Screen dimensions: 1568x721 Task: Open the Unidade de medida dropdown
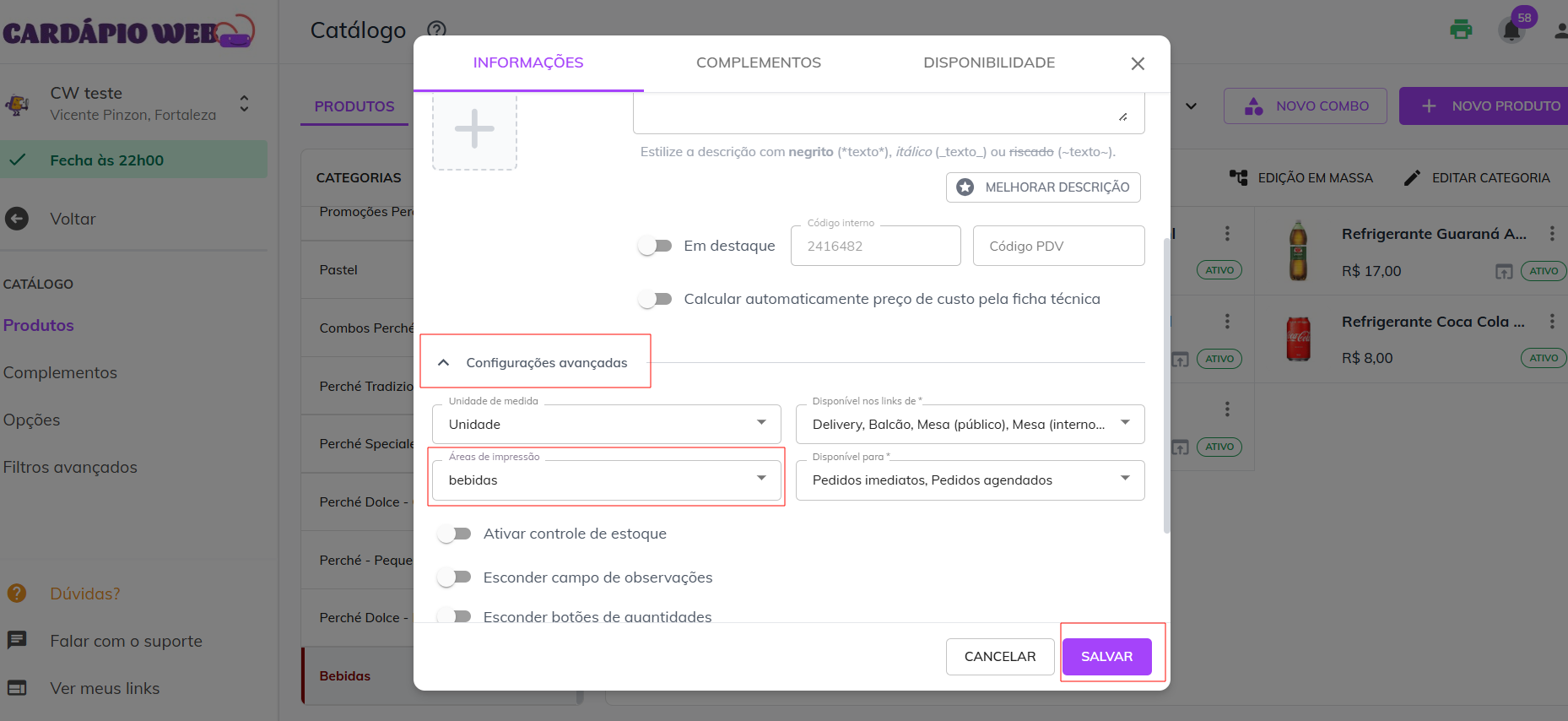(606, 424)
